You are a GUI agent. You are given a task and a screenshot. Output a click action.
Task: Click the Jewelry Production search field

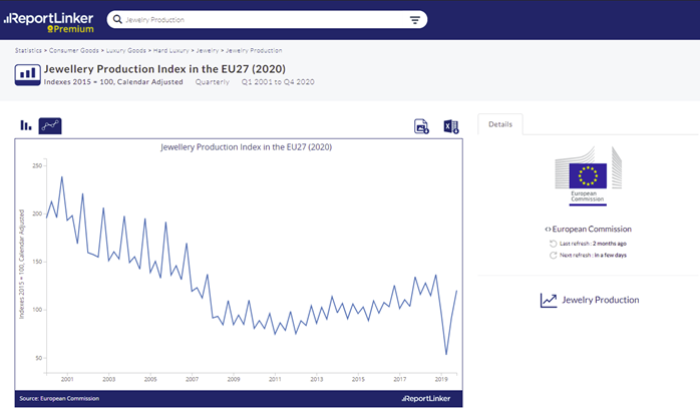click(x=260, y=20)
